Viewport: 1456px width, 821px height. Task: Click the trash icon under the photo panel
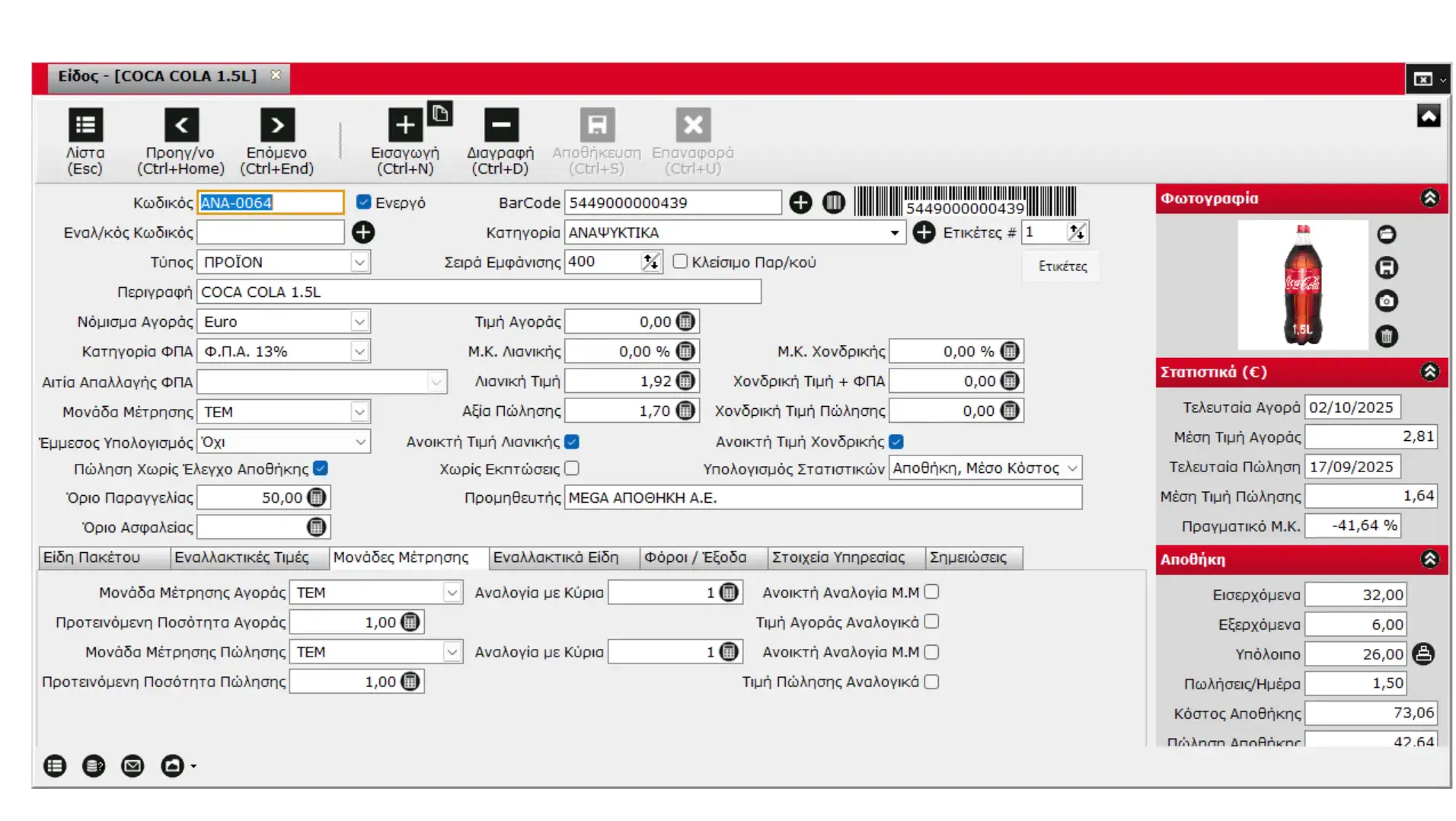pyautogui.click(x=1387, y=336)
